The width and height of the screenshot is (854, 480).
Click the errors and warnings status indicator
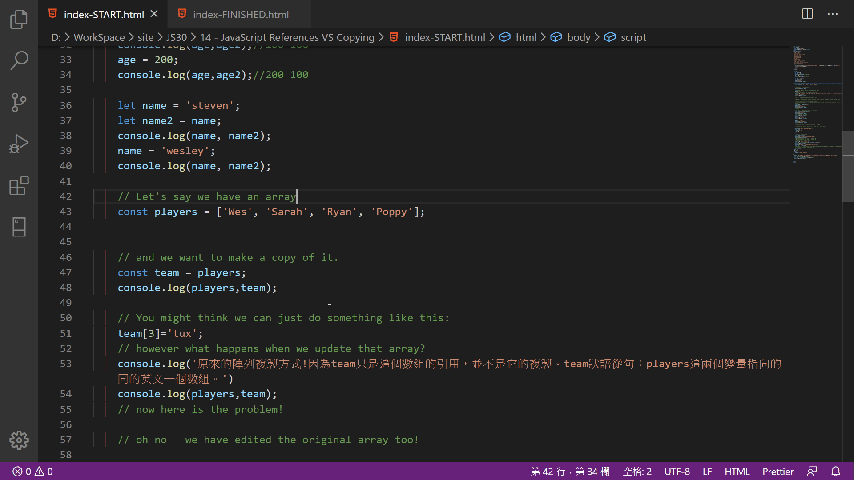tap(33, 471)
